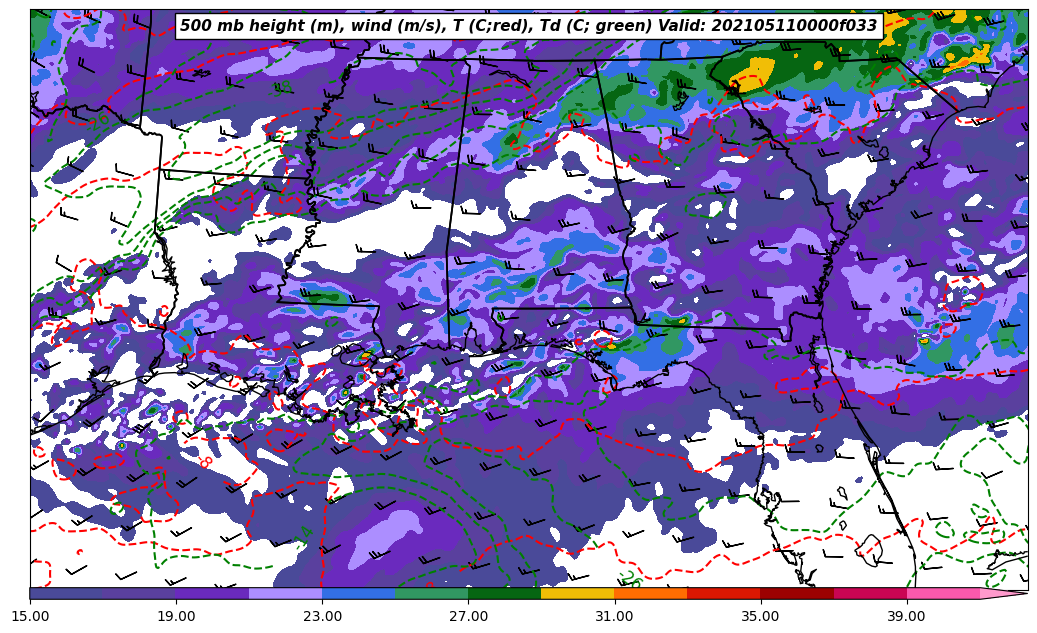Click the orange colorbar segment

coord(650,593)
